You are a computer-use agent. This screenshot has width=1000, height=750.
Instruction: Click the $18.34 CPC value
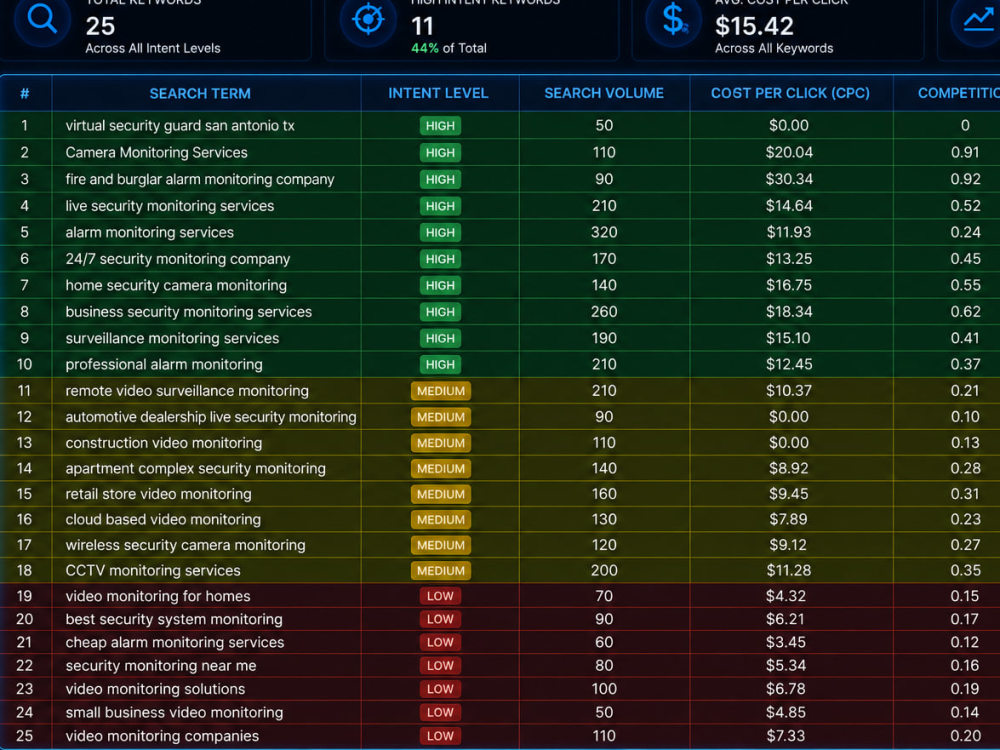point(789,312)
